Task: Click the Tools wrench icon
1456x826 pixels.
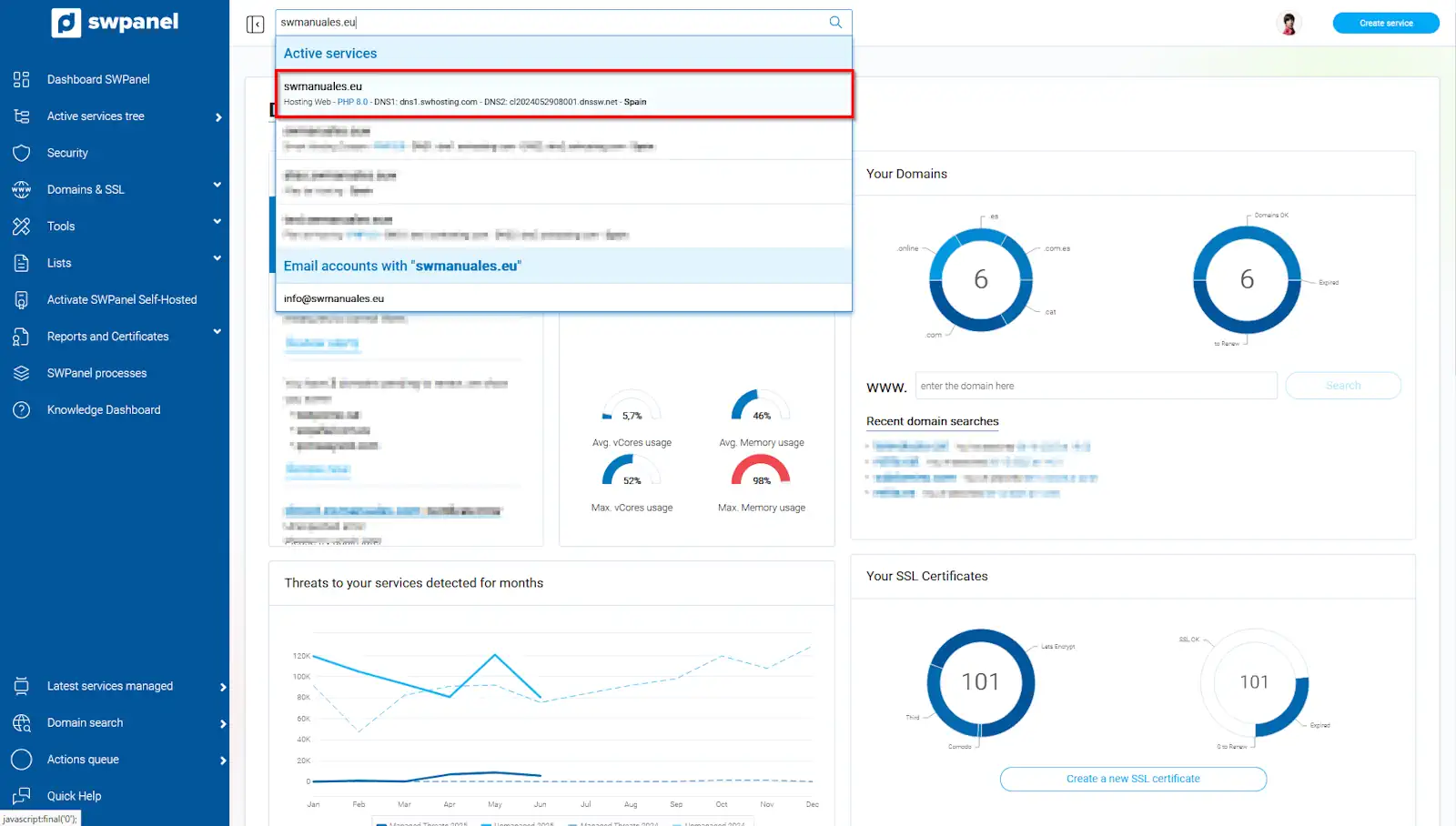Action: point(22,227)
